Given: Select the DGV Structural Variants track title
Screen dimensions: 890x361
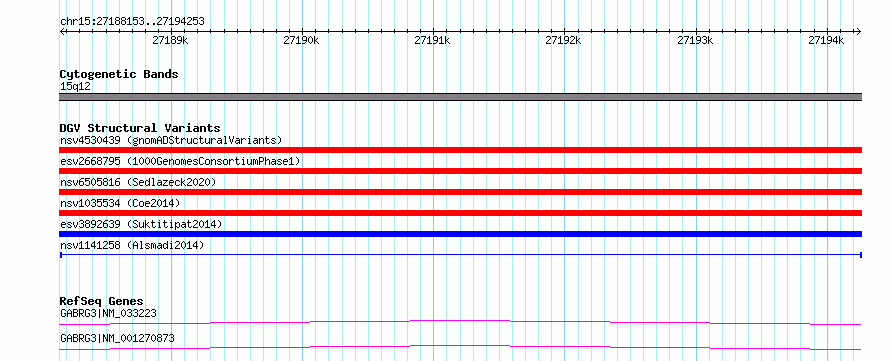Looking at the screenshot, I should pyautogui.click(x=140, y=128).
